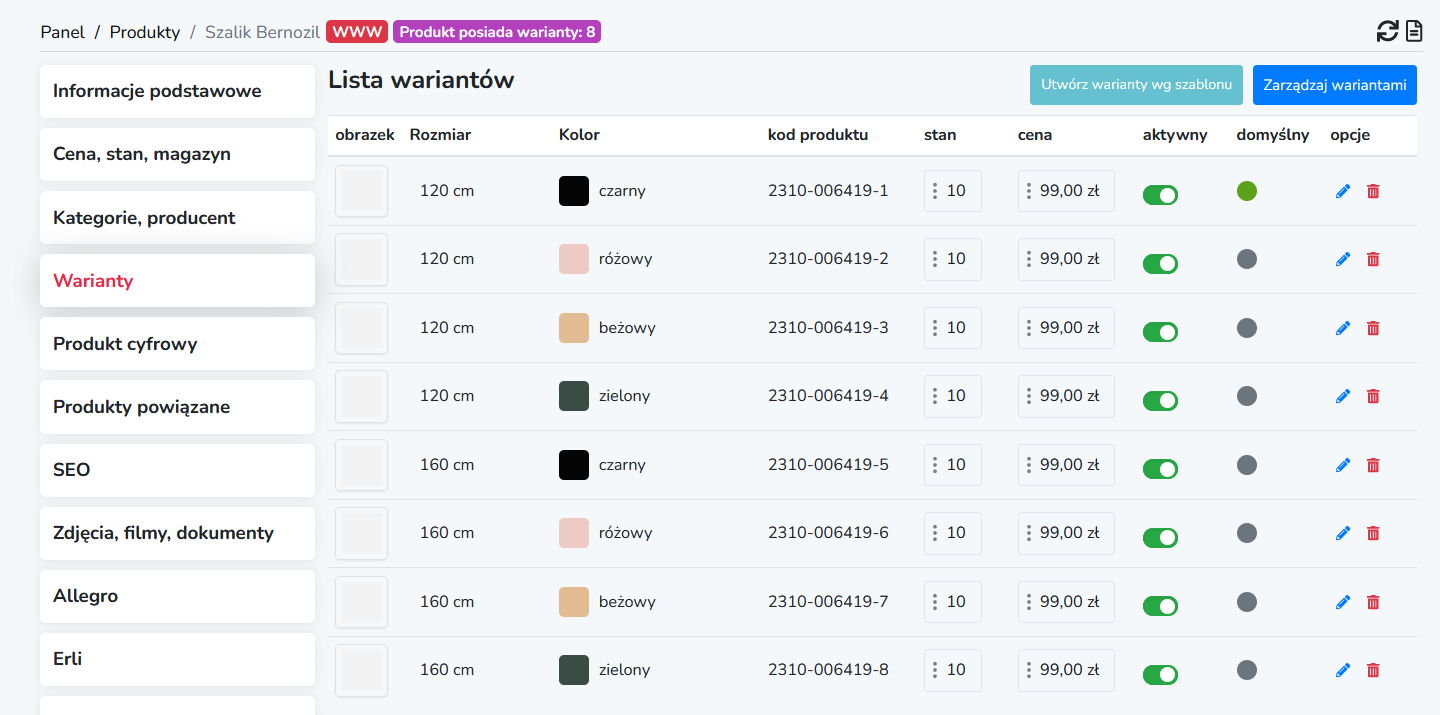Click Zarządzaj wariantami button
This screenshot has height=715, width=1440.
(1335, 85)
